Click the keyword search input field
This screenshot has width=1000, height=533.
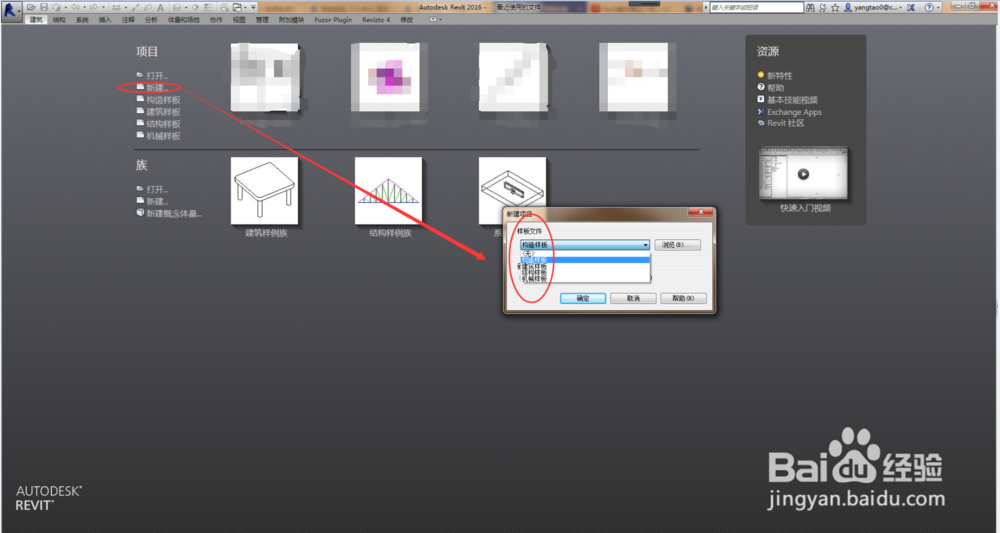(756, 8)
